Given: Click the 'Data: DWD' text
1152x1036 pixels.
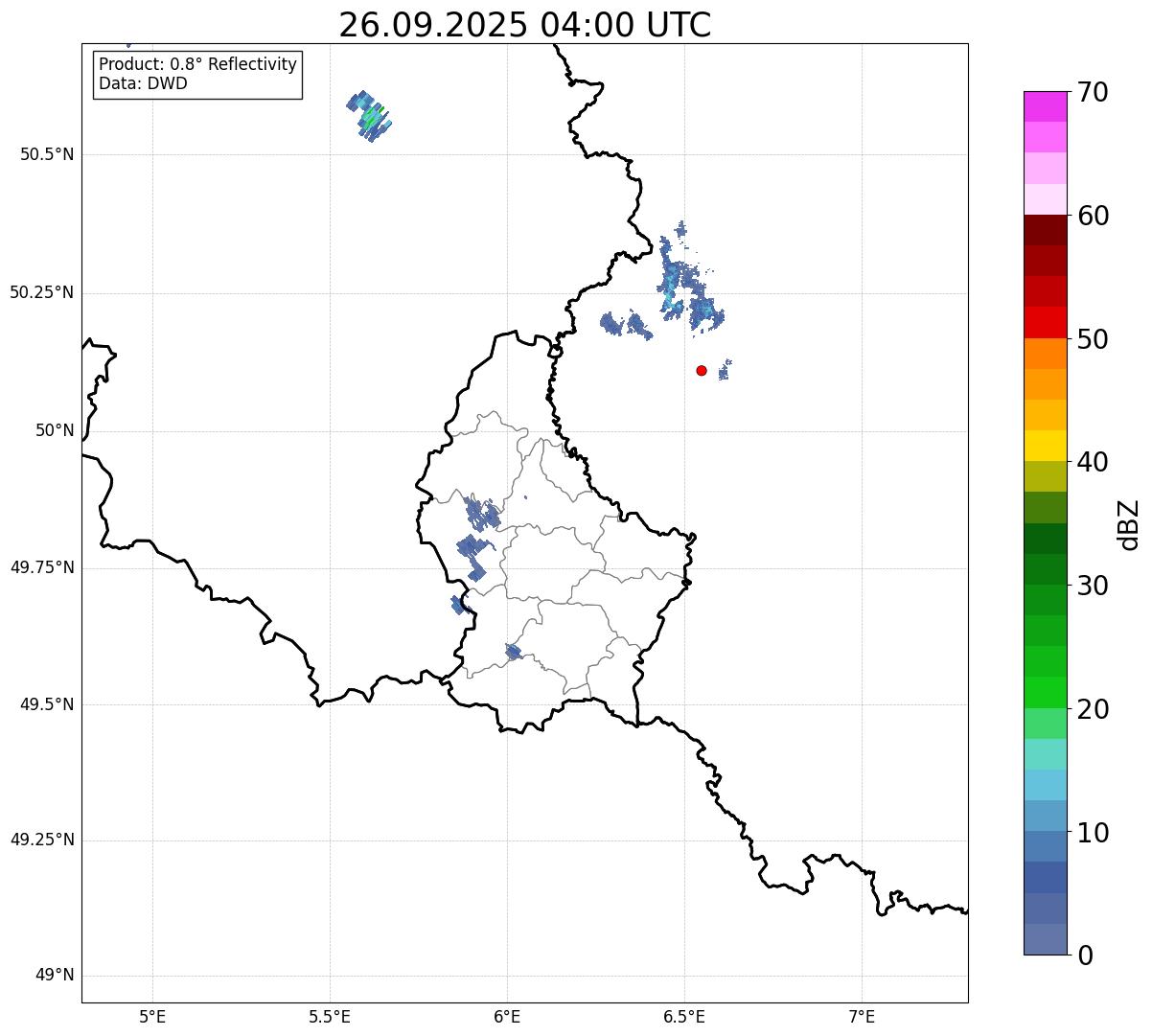Looking at the screenshot, I should click(x=143, y=83).
